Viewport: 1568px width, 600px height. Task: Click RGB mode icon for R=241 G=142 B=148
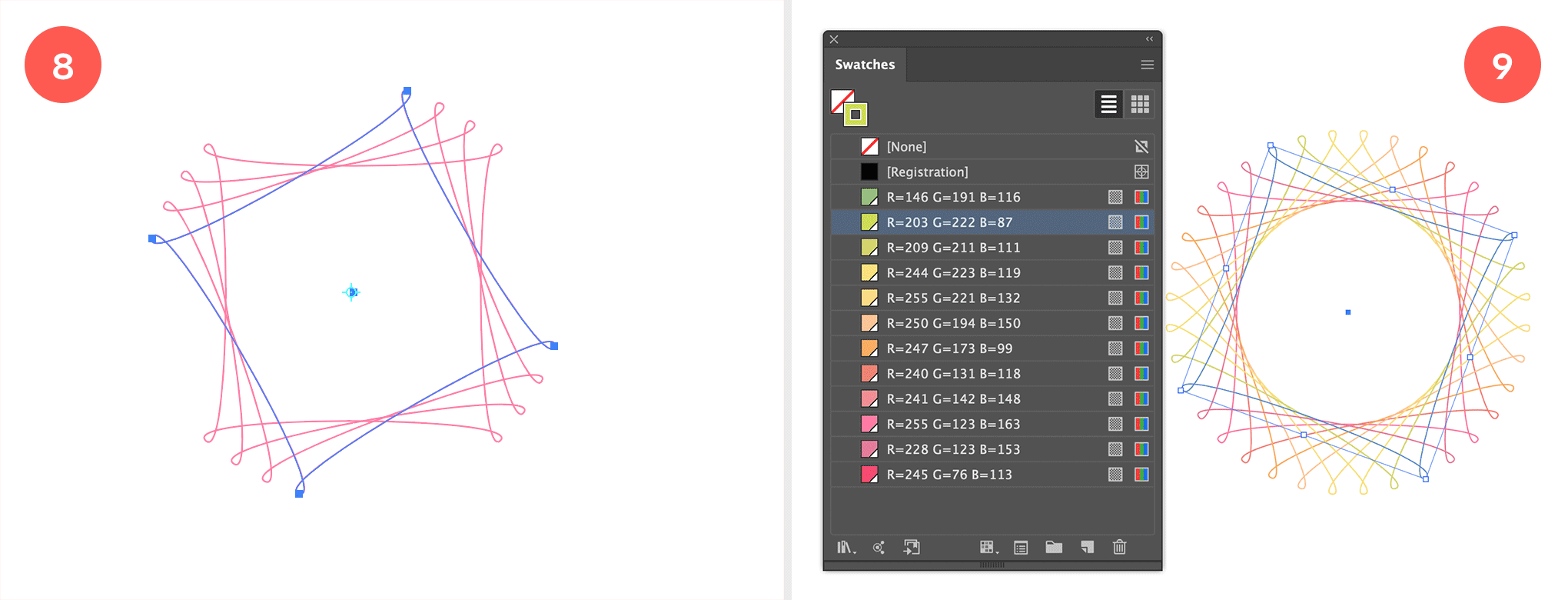point(1141,398)
